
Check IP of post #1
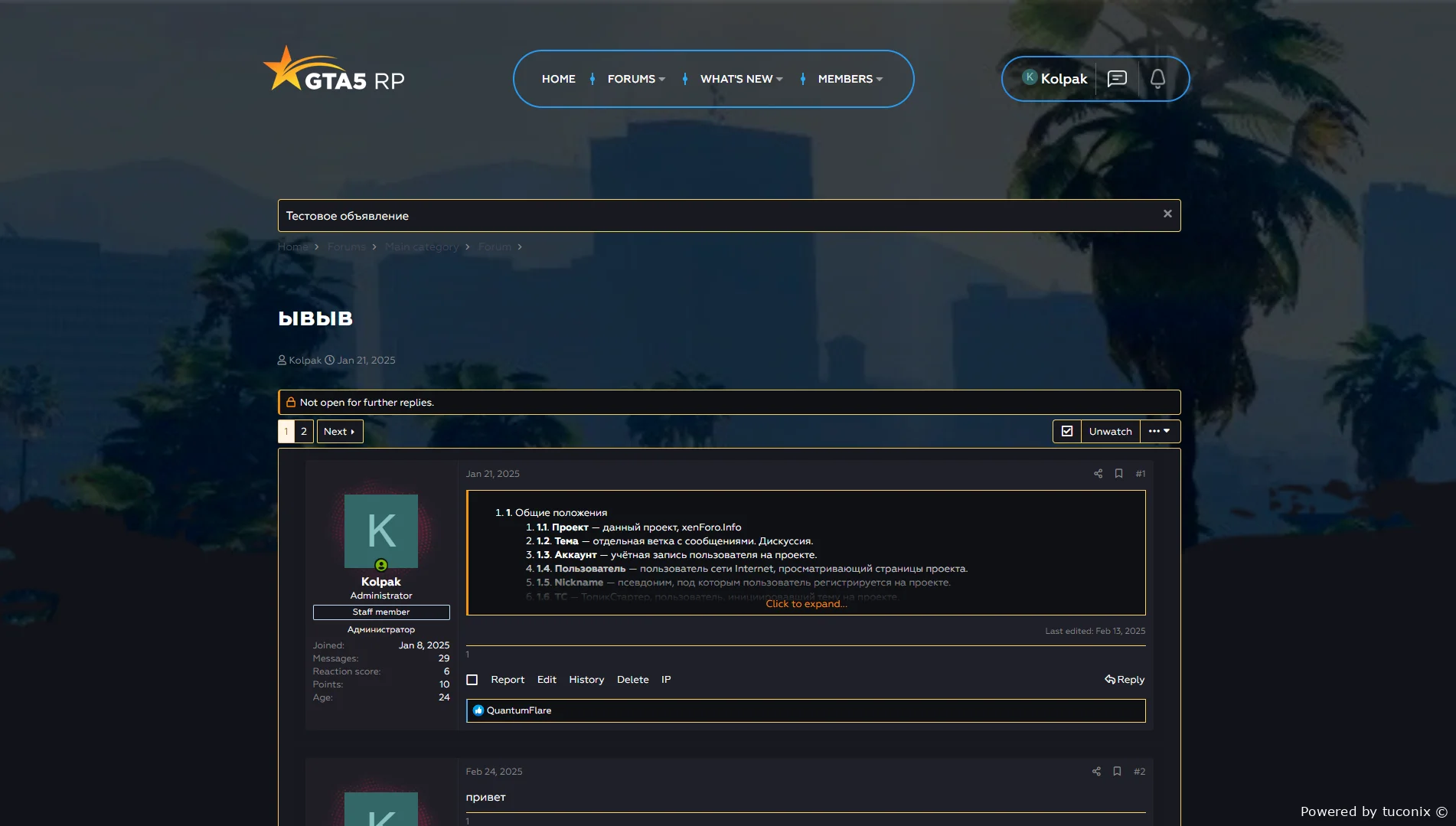pos(666,680)
